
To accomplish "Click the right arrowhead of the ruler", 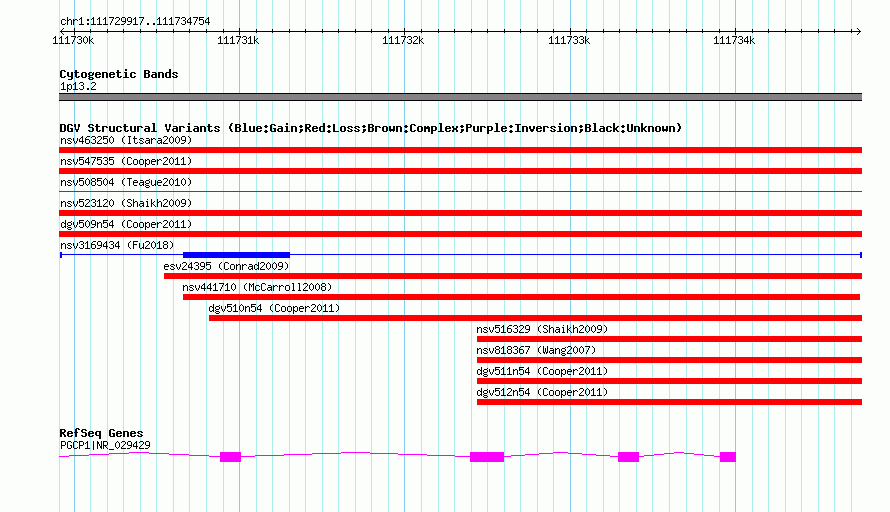I will (858, 31).
